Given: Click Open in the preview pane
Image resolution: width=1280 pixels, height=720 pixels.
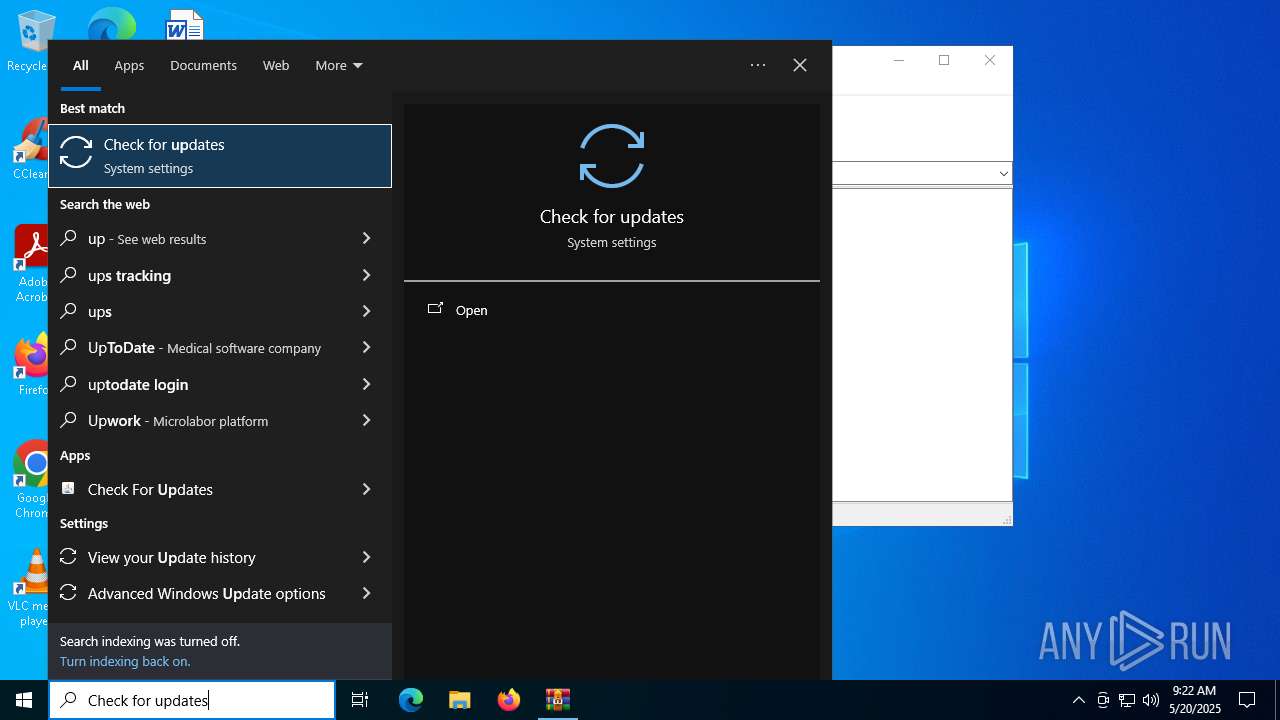Looking at the screenshot, I should click(x=472, y=310).
